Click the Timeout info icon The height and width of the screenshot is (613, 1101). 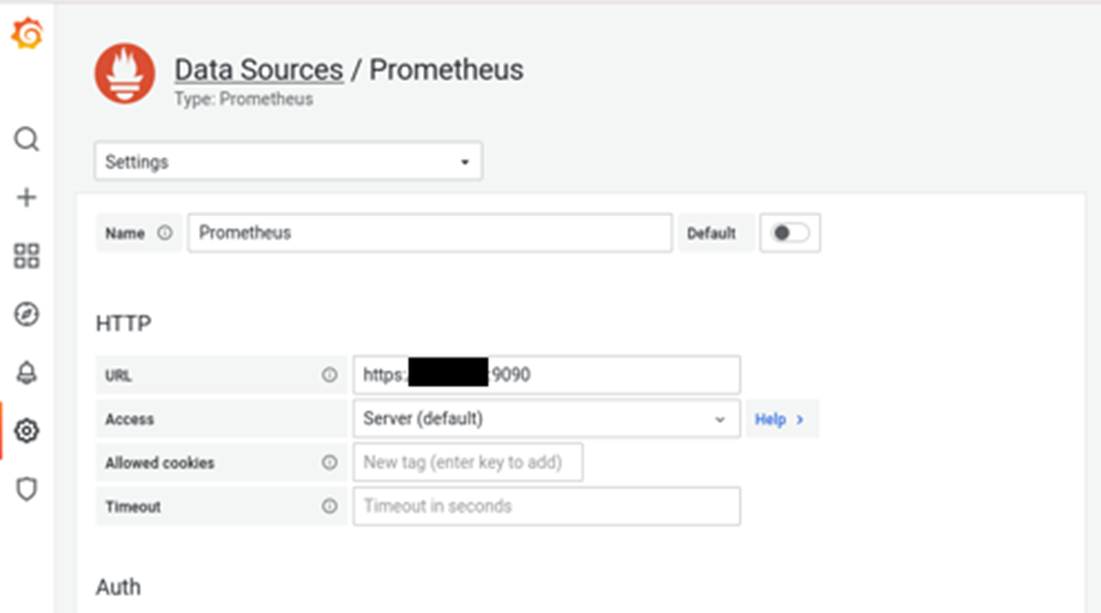click(x=329, y=507)
